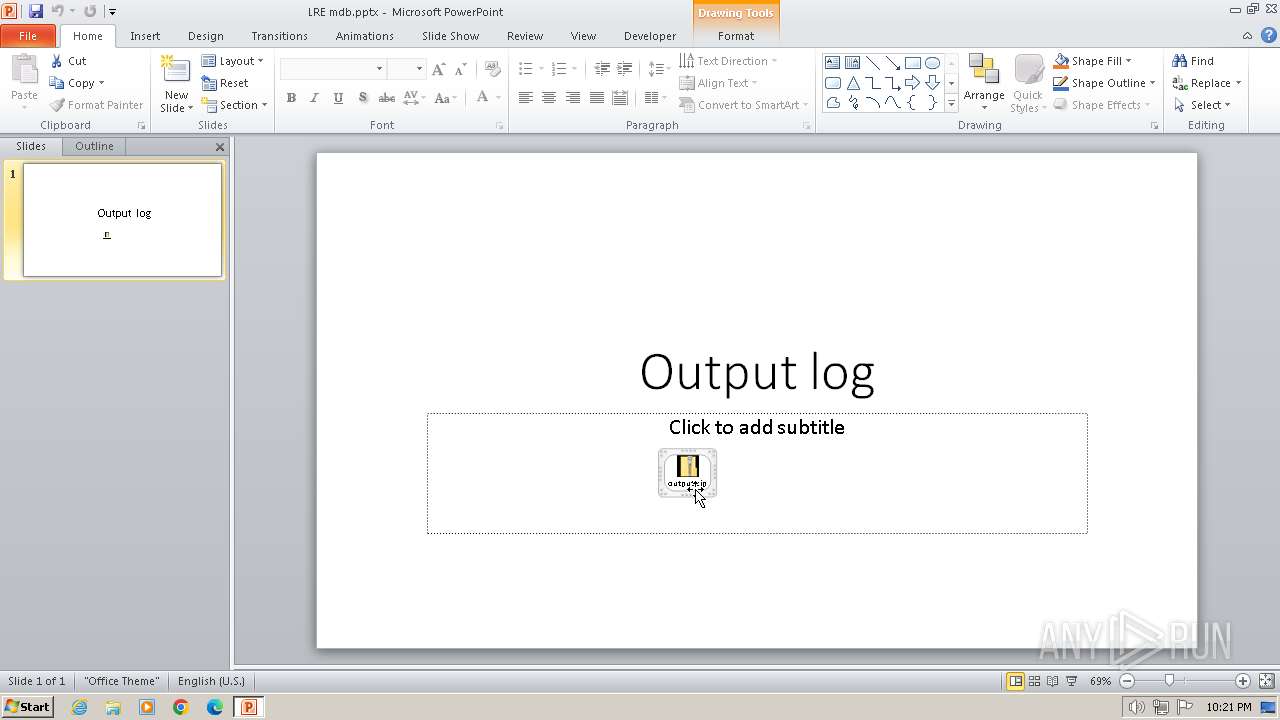The image size is (1280, 720).
Task: Open the font size combo box
Action: (406, 69)
